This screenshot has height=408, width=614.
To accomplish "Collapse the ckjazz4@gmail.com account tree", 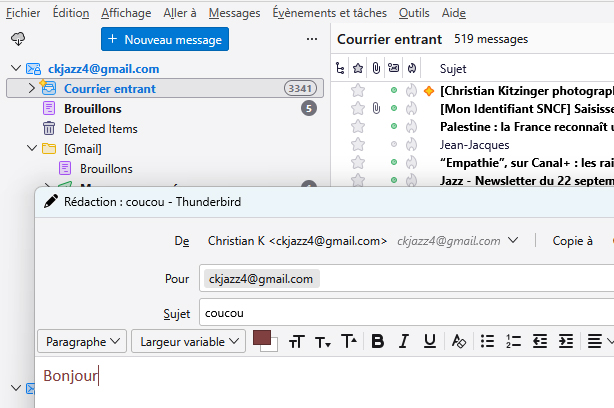I will coord(16,69).
